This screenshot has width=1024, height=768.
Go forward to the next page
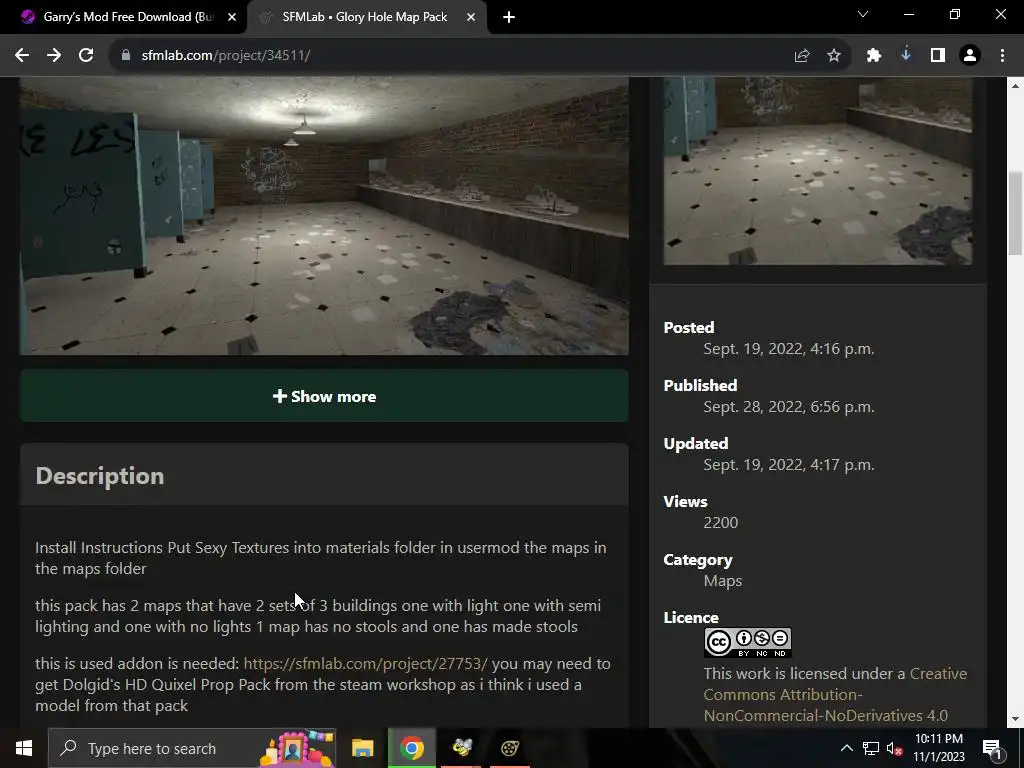54,56
